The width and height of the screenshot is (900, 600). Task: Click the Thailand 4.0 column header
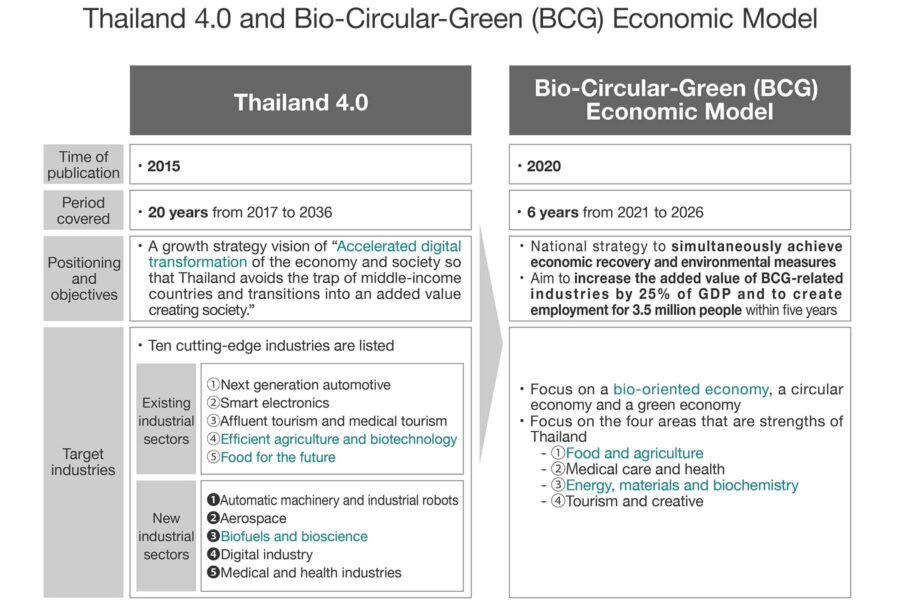pyautogui.click(x=300, y=102)
